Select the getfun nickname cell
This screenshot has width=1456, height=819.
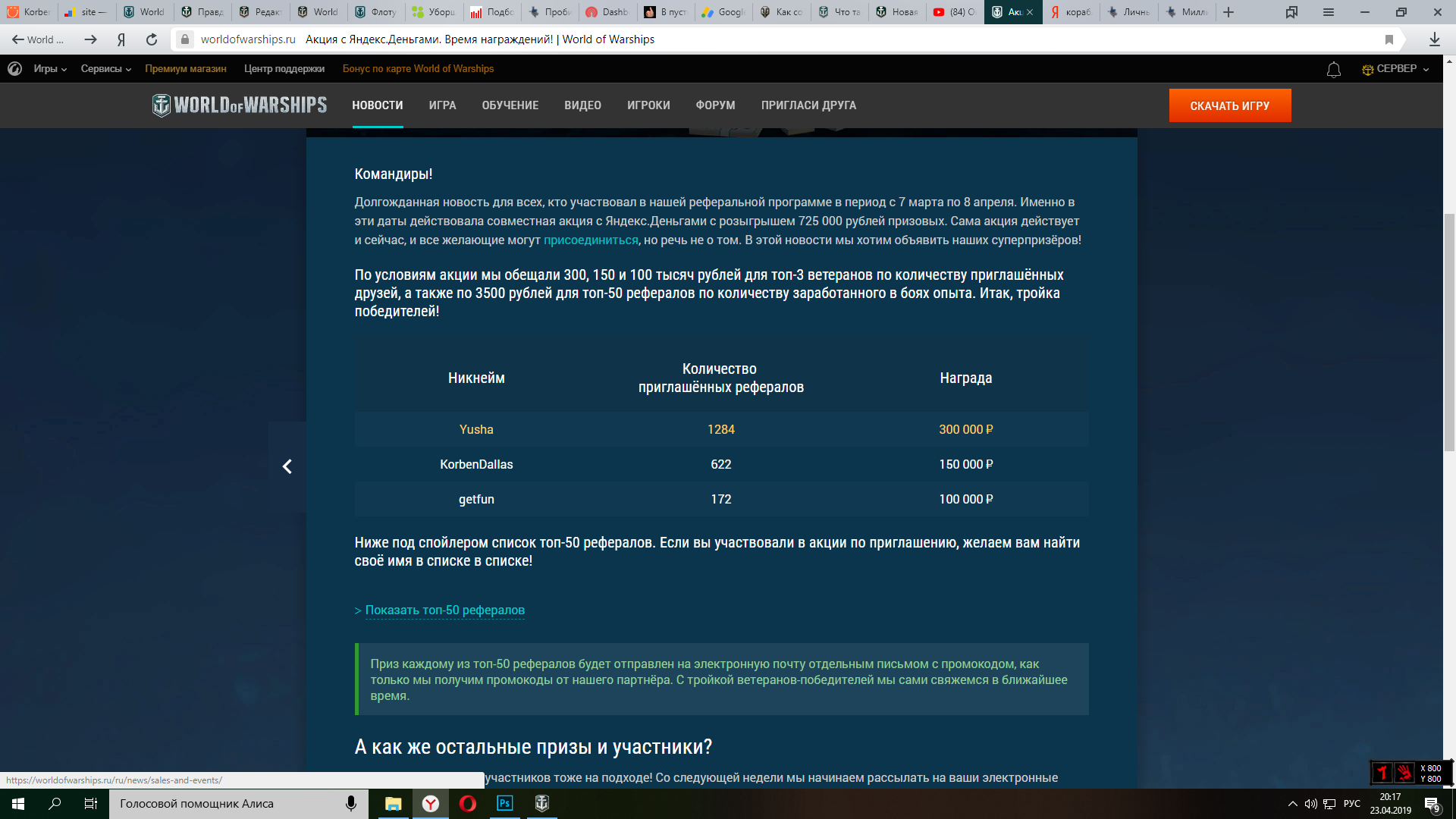coord(476,499)
